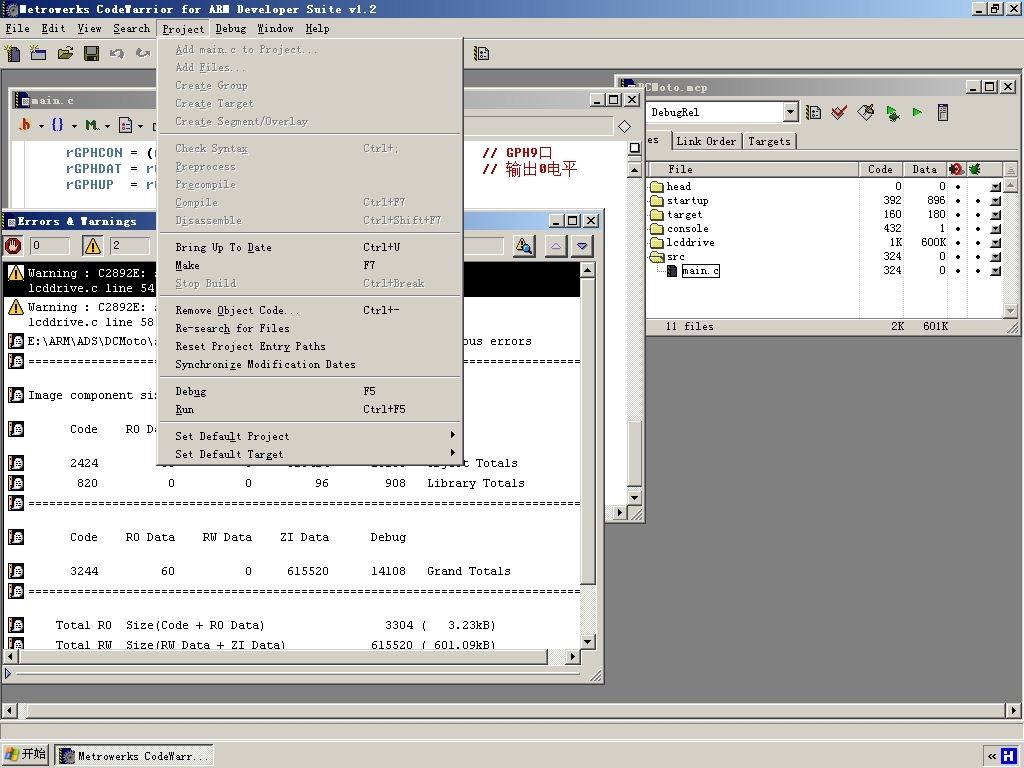Click the target settings icon in main toolbar
This screenshot has width=1024, height=768.
point(481,54)
